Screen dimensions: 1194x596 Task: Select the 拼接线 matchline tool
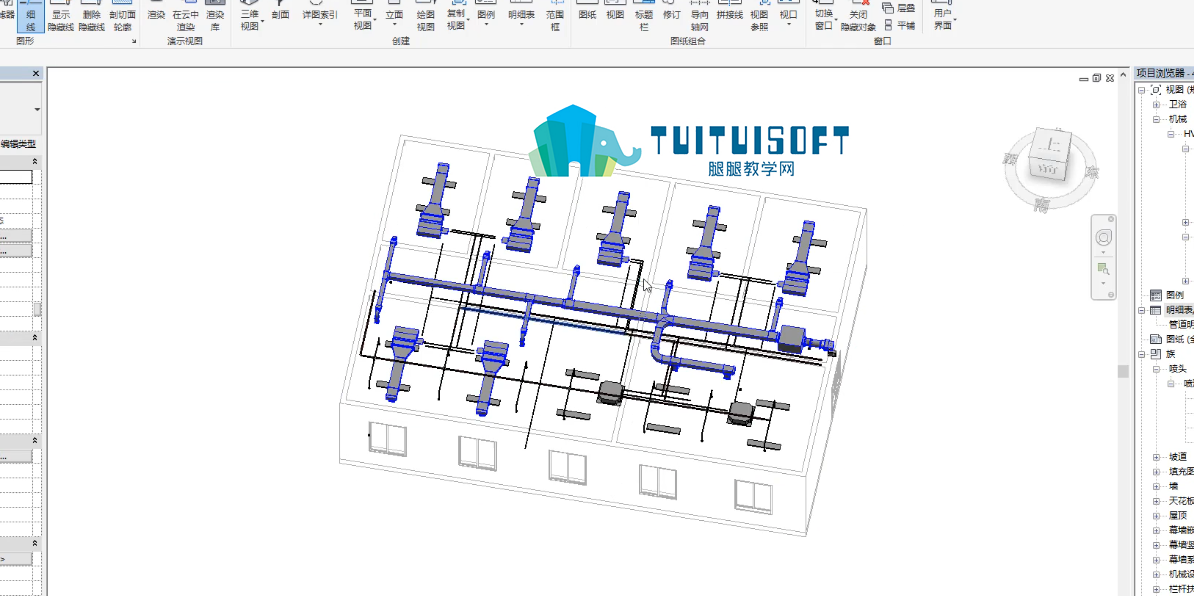pos(729,11)
